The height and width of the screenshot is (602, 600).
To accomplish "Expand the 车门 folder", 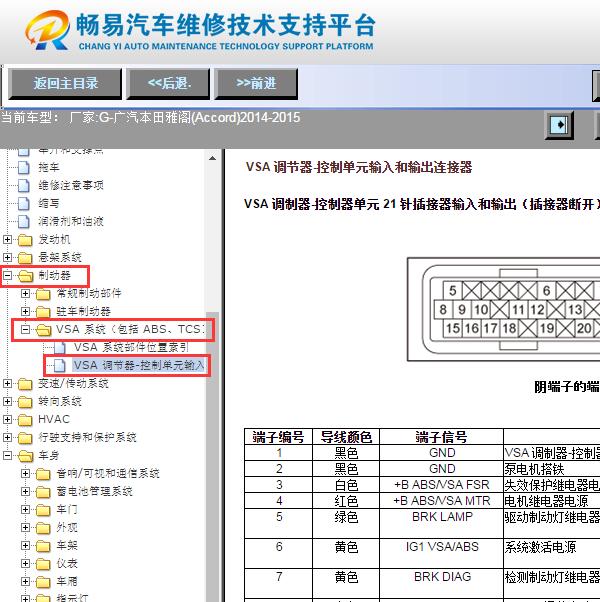I will (25, 509).
